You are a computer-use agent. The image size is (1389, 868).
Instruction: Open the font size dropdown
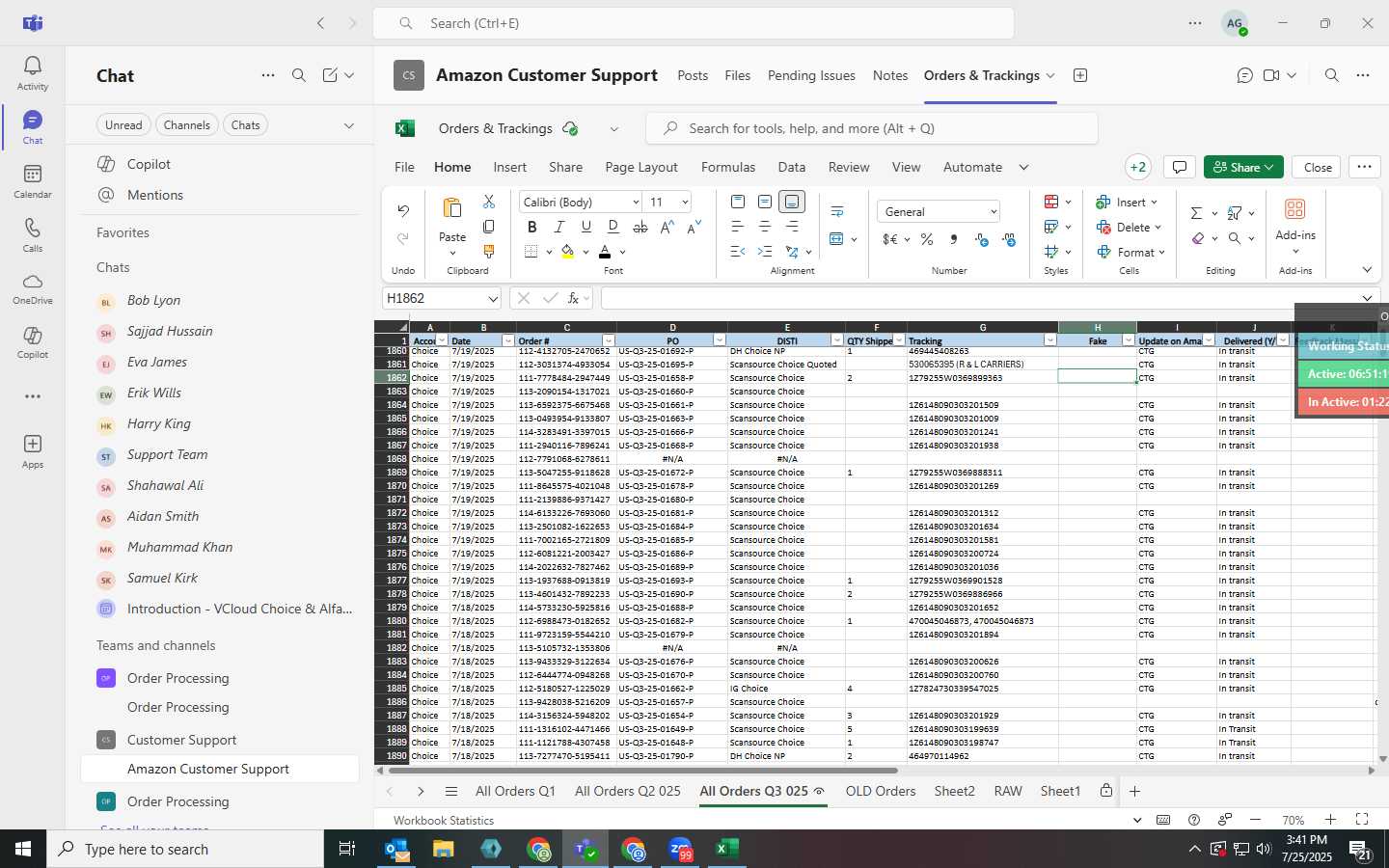coord(685,202)
